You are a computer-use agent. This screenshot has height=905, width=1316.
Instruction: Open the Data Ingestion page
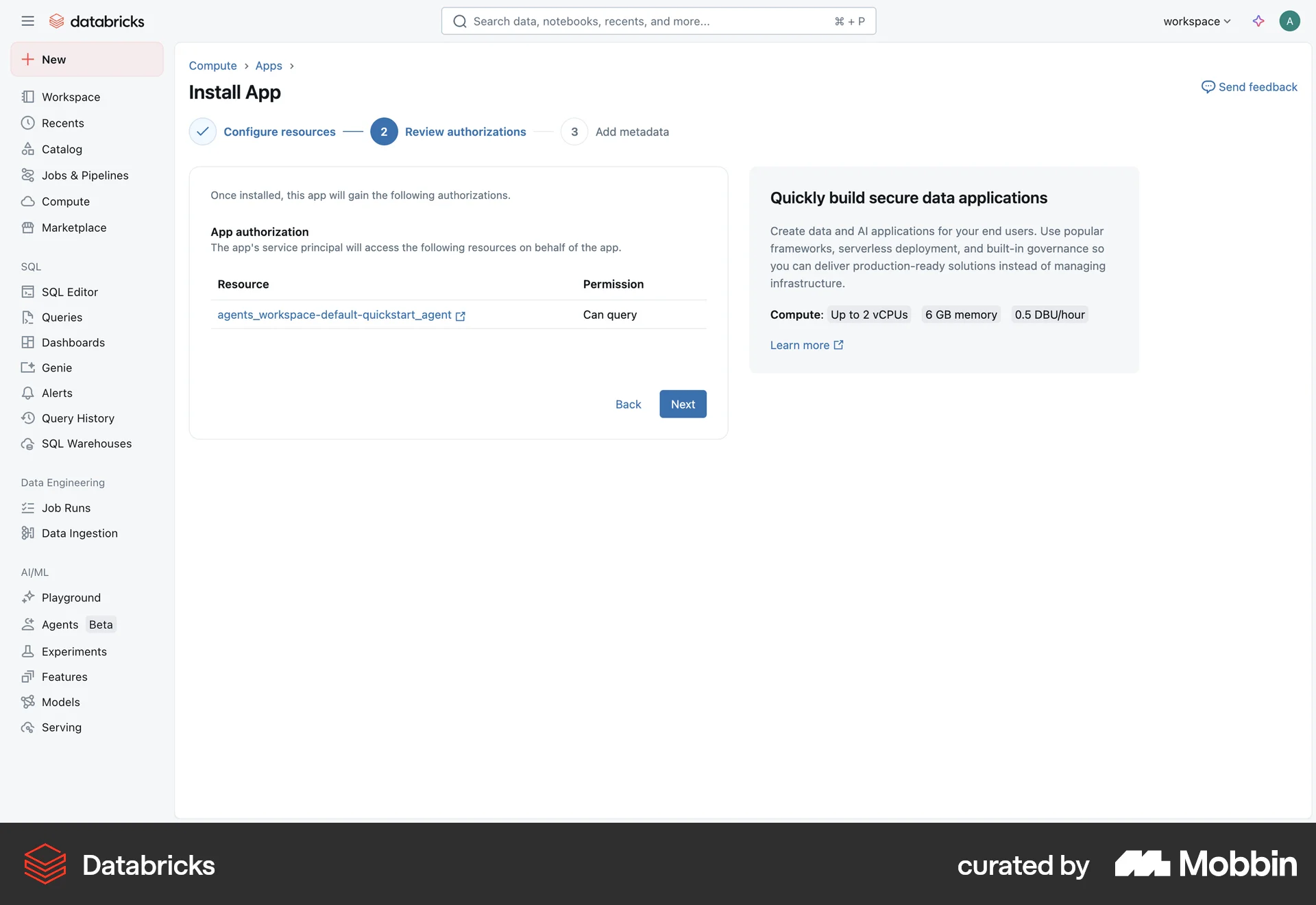79,533
